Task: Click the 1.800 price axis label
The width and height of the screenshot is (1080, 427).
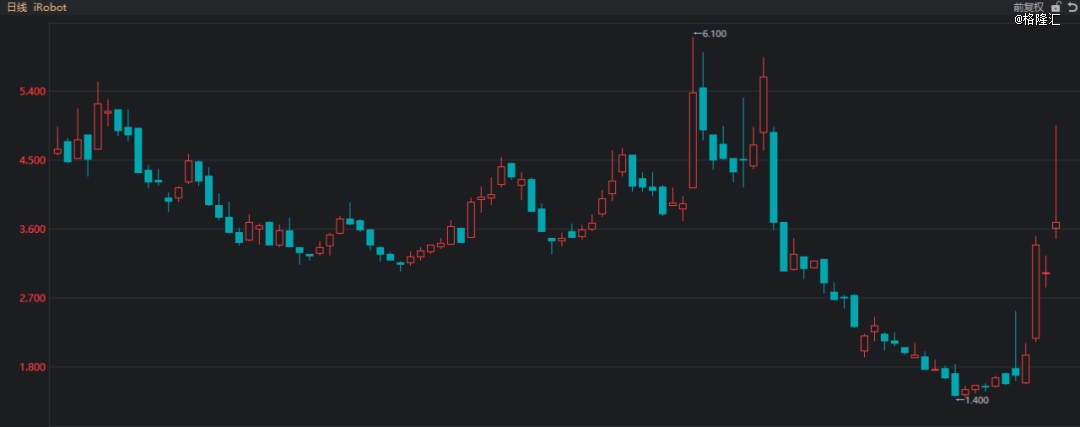Action: pyautogui.click(x=34, y=368)
